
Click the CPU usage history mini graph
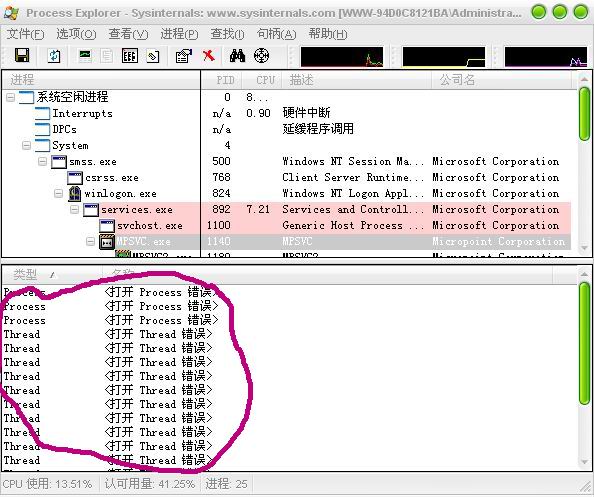[342, 57]
